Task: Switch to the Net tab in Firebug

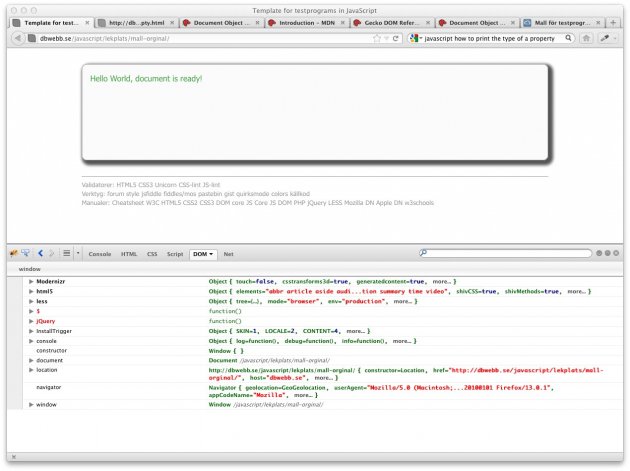Action: [x=228, y=254]
